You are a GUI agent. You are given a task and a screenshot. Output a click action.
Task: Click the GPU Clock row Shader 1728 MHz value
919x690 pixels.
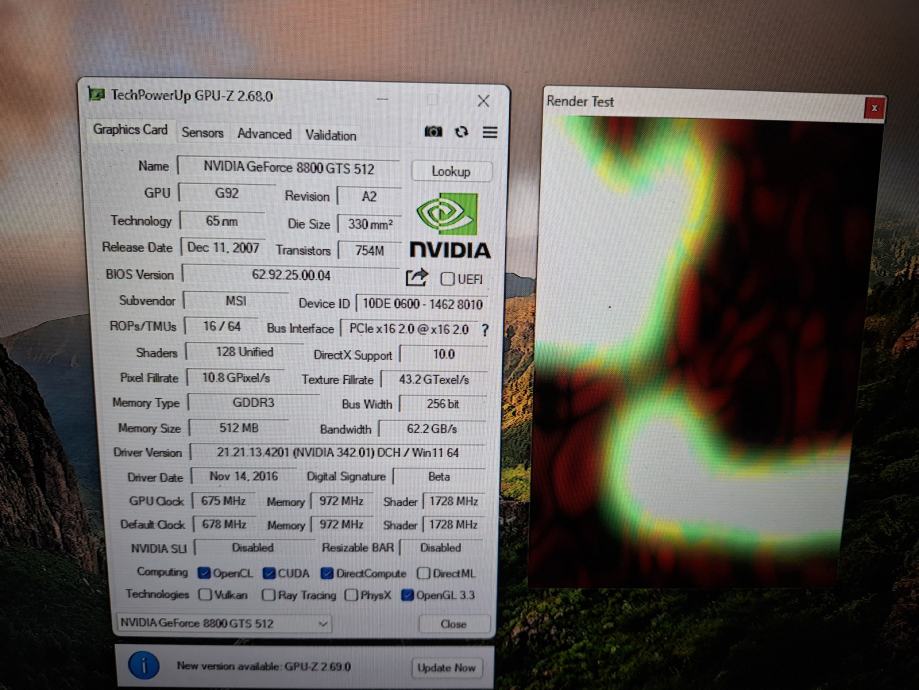(454, 501)
